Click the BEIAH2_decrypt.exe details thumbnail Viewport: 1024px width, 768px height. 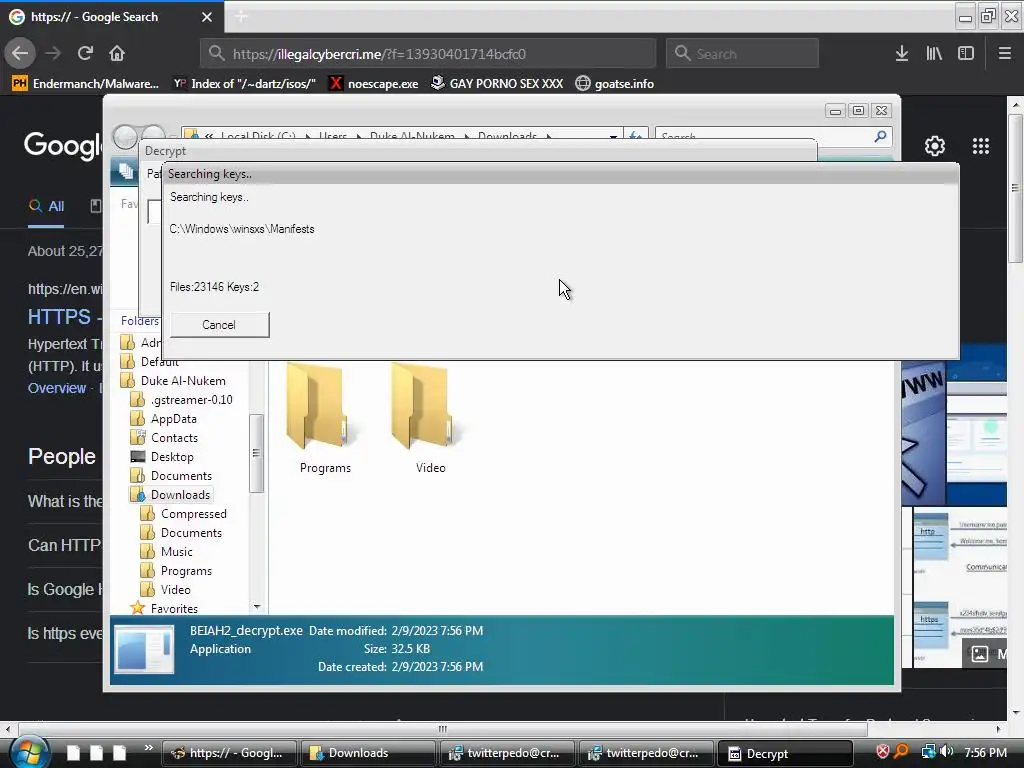[144, 649]
